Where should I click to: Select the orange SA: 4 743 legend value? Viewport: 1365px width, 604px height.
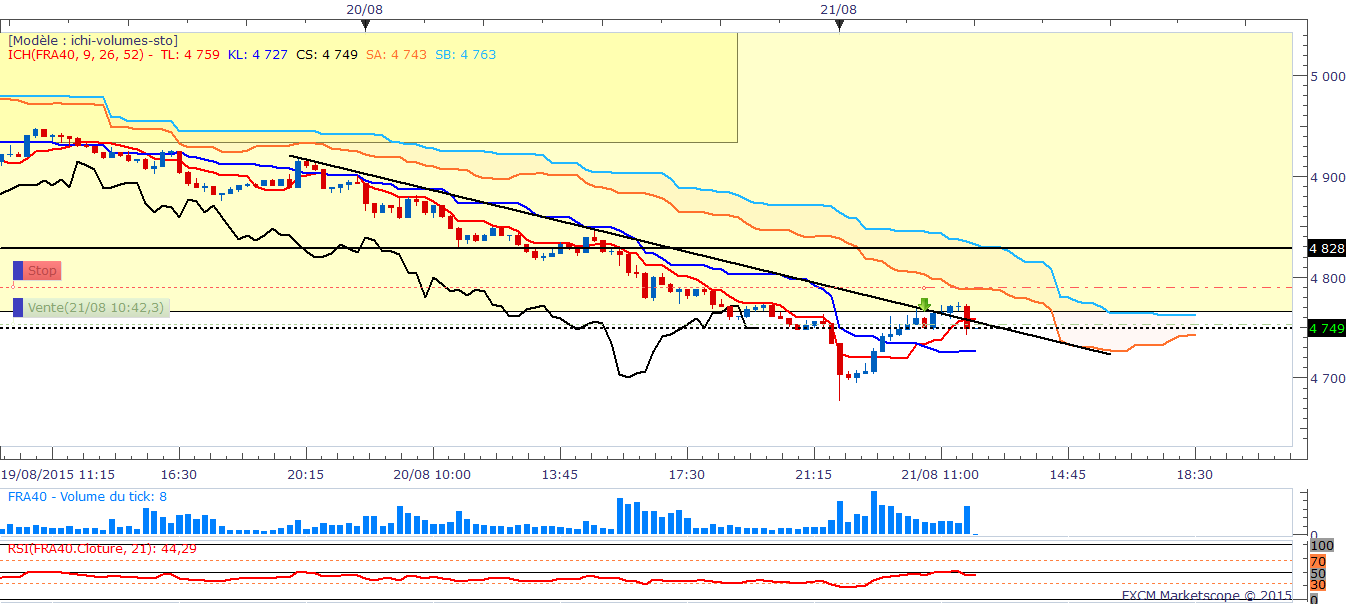[x=396, y=55]
